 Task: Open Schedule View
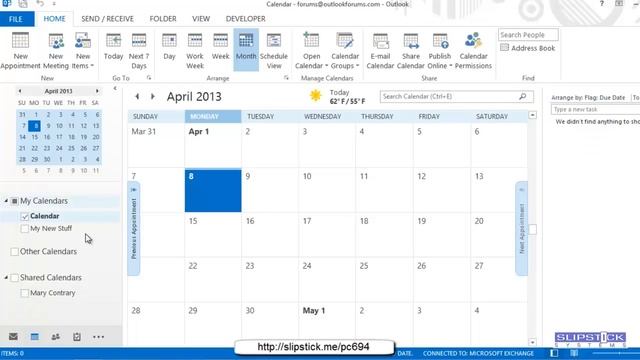[x=274, y=51]
